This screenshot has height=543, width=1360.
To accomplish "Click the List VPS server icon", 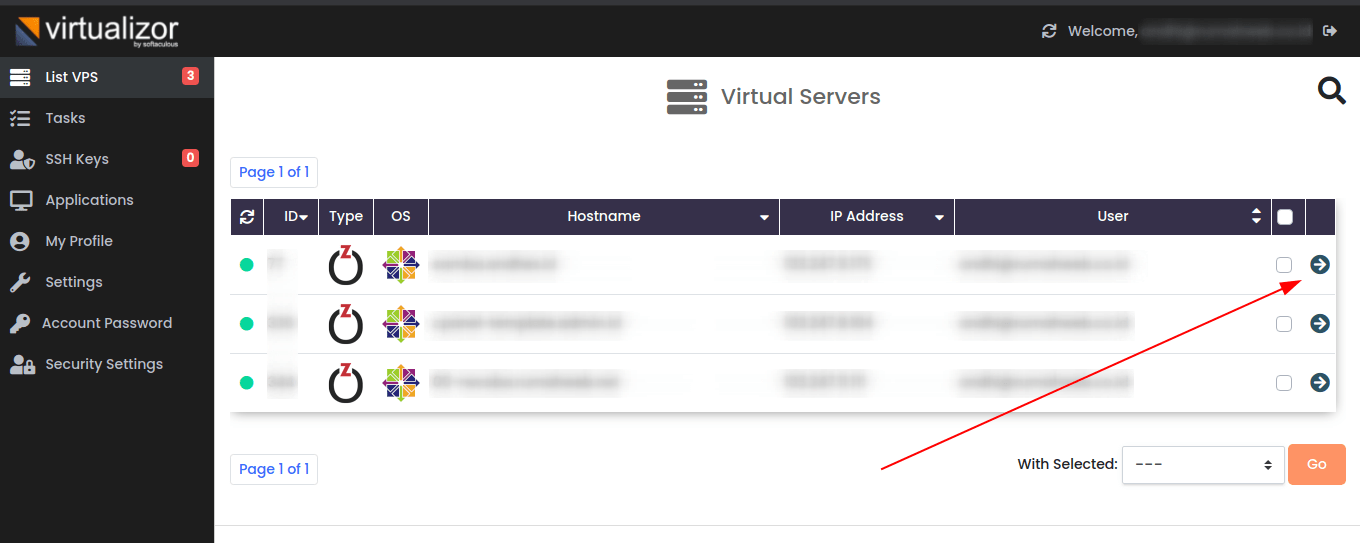I will (20, 77).
